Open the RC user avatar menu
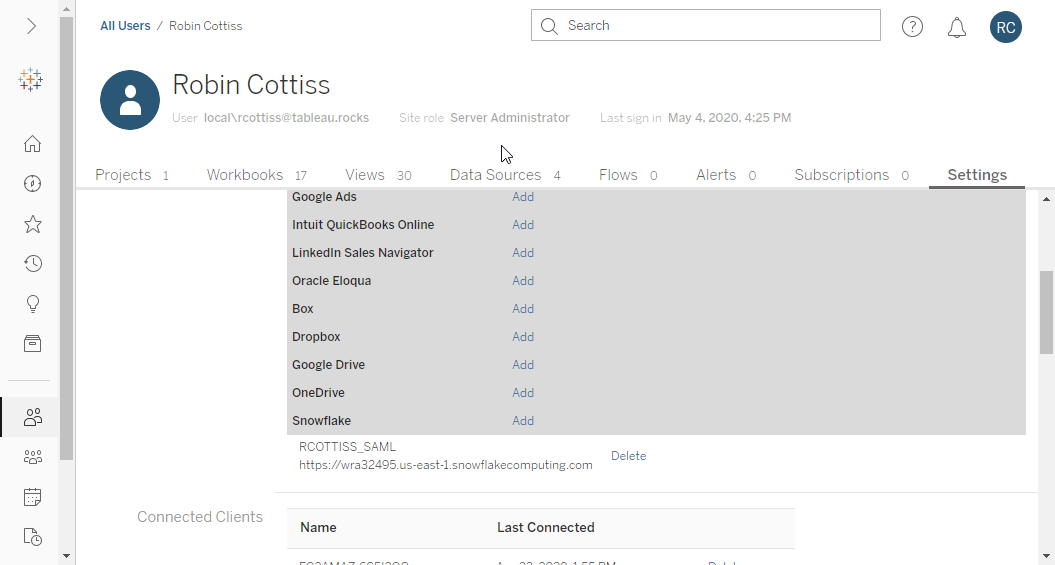The image size is (1055, 565). [x=1006, y=27]
